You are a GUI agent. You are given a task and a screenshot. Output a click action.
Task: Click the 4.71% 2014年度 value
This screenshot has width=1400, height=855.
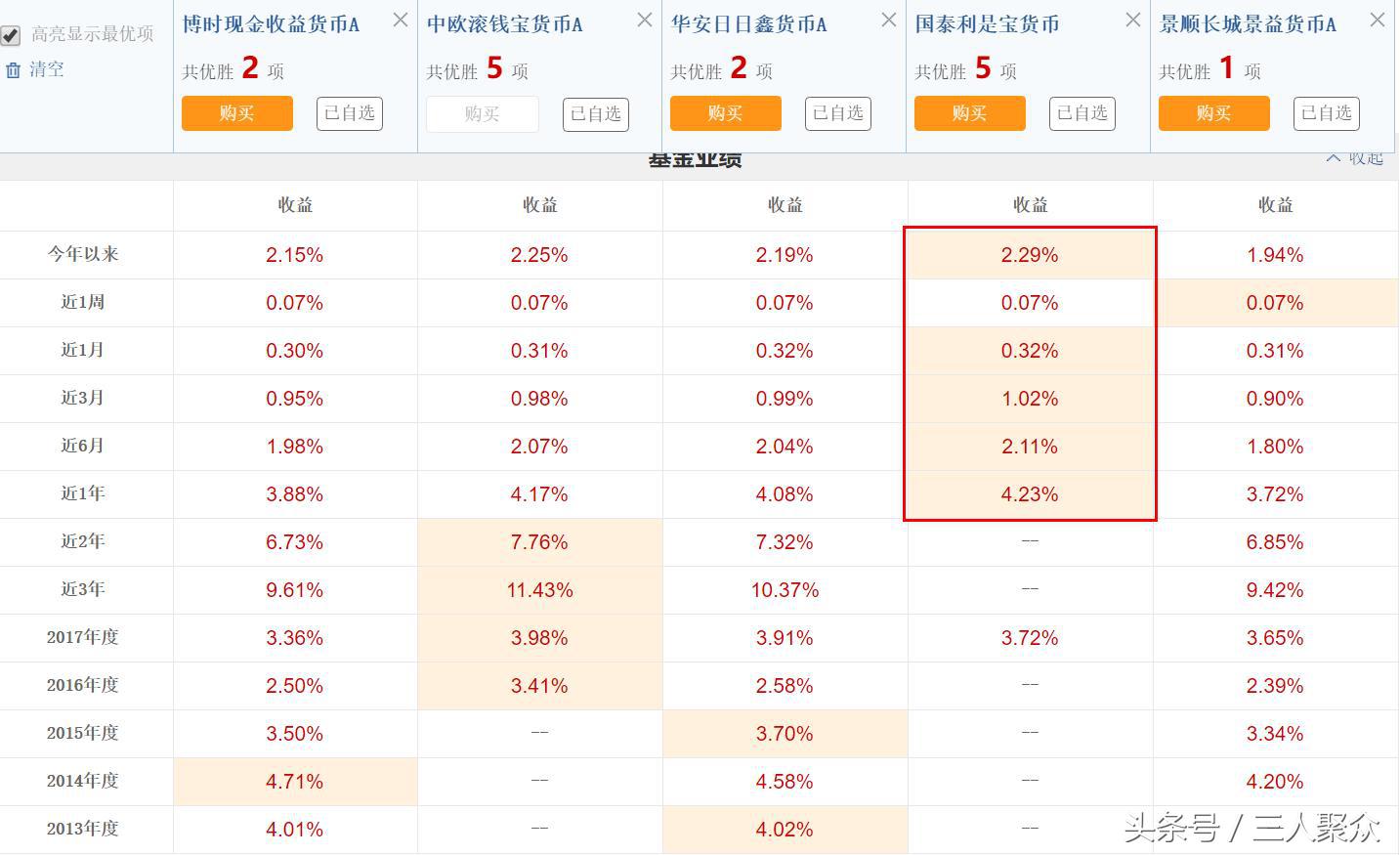click(x=295, y=782)
